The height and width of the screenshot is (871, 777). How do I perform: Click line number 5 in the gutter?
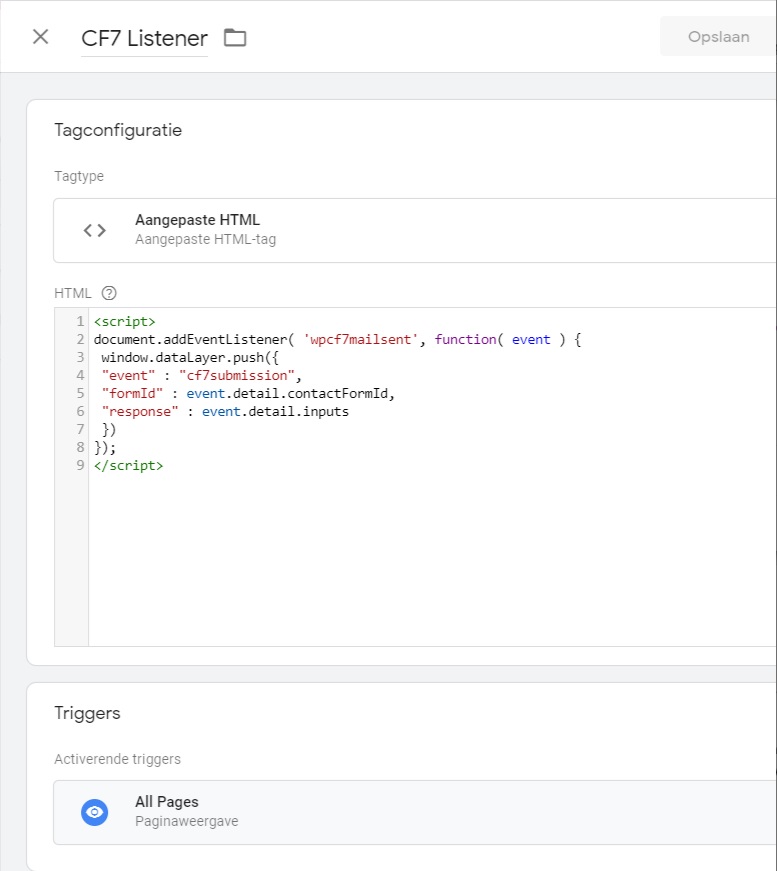coord(81,393)
